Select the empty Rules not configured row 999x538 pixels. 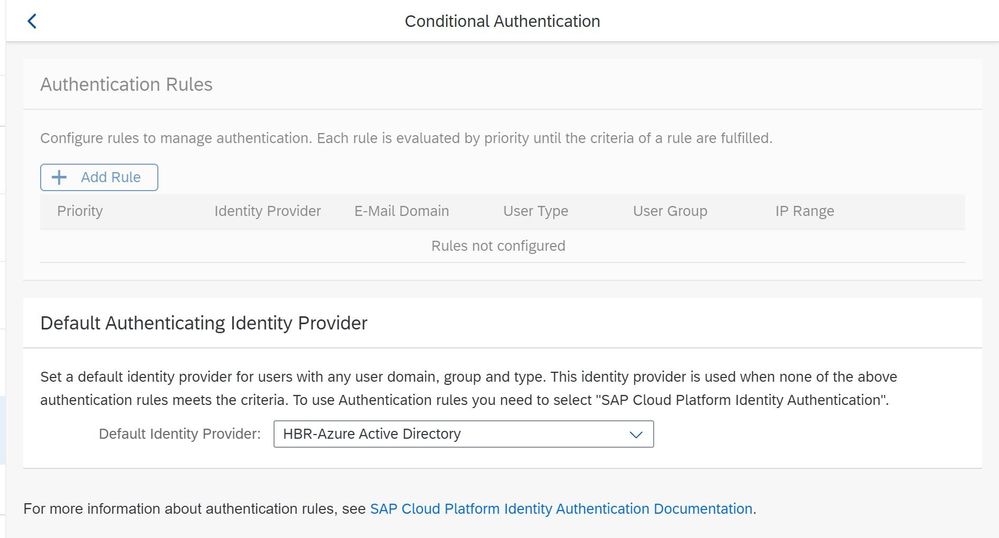498,246
